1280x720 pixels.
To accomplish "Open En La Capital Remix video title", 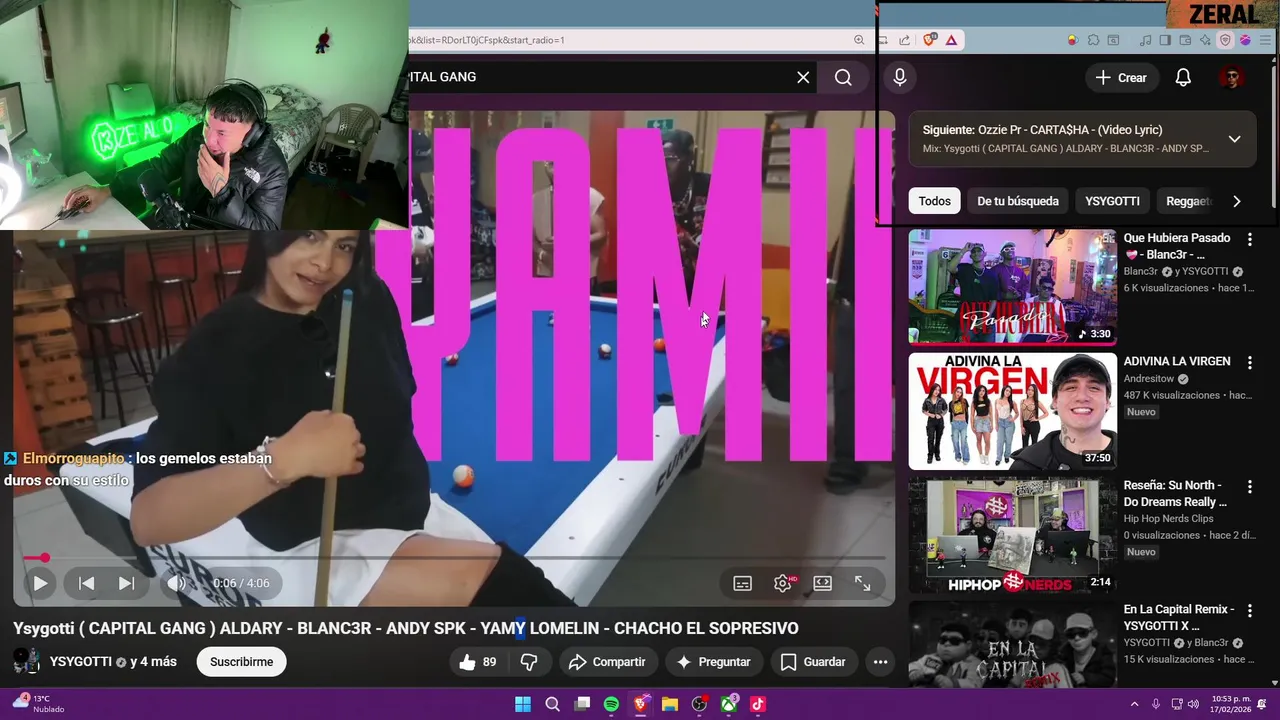I will pos(1178,617).
